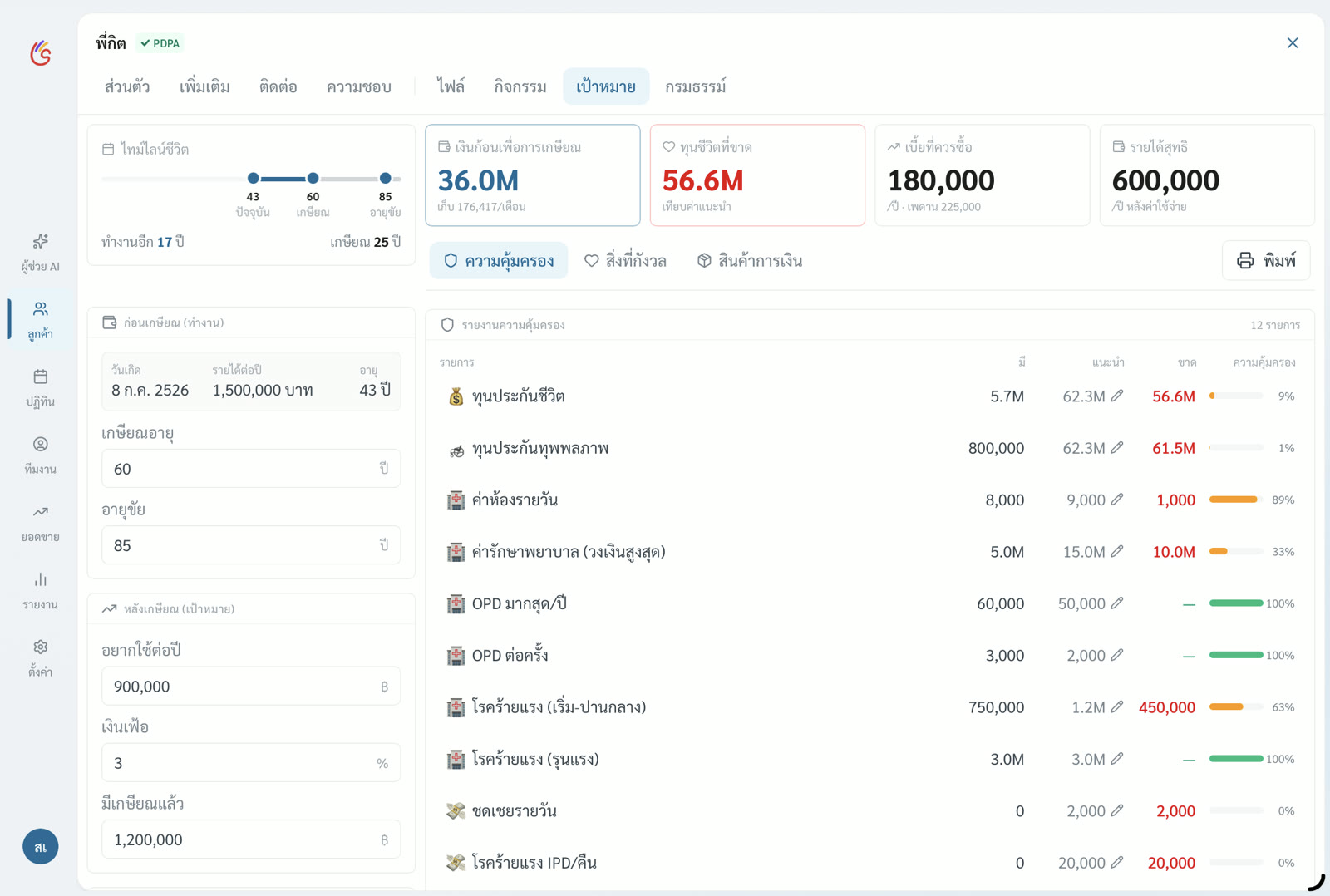
Task: Select the เป้าหมาย tab
Action: (606, 86)
